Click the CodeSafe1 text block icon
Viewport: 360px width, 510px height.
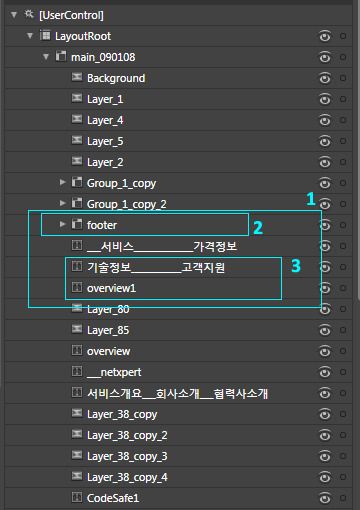click(x=77, y=497)
